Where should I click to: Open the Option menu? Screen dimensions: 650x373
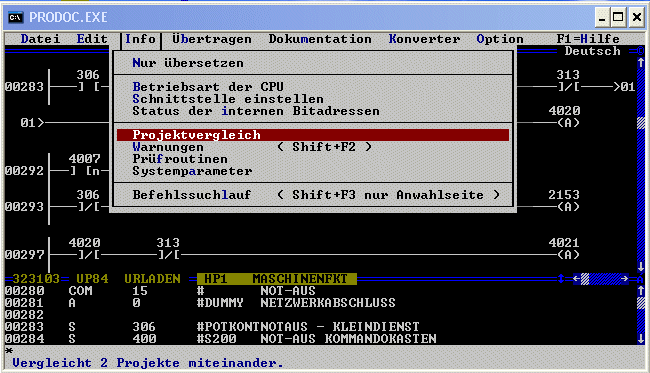click(500, 39)
